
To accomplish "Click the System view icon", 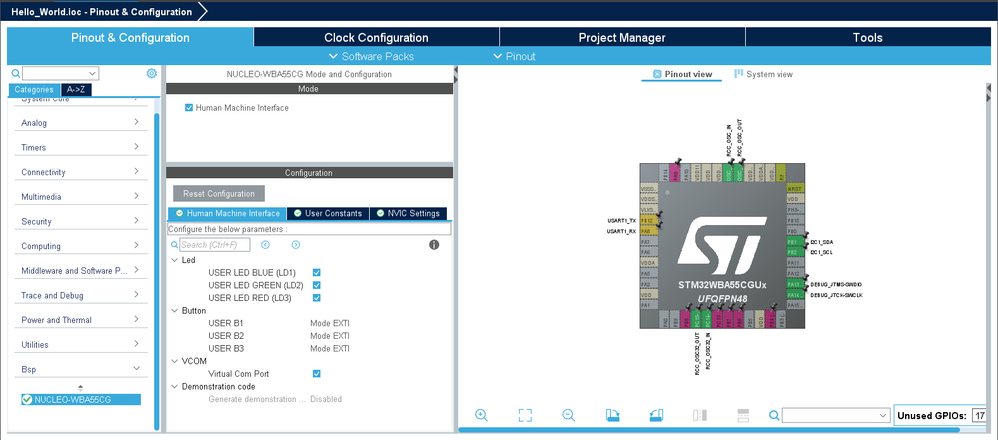I will (x=739, y=74).
